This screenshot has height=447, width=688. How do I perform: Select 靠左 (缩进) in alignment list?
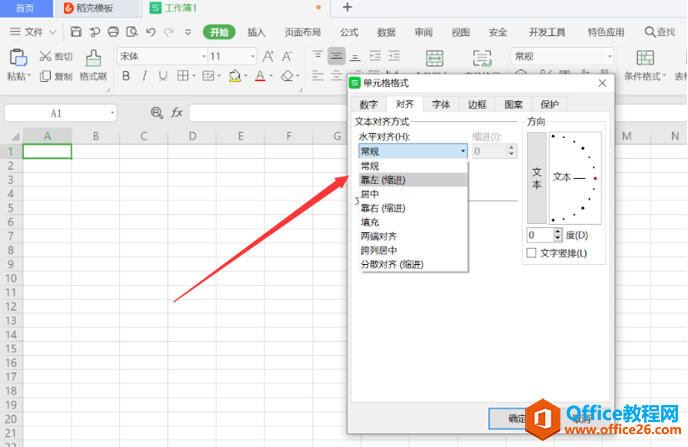click(413, 180)
